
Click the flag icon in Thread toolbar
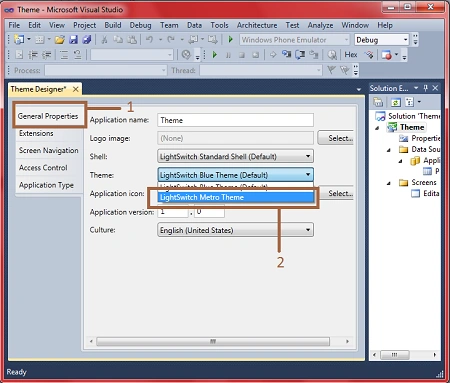click(x=331, y=70)
